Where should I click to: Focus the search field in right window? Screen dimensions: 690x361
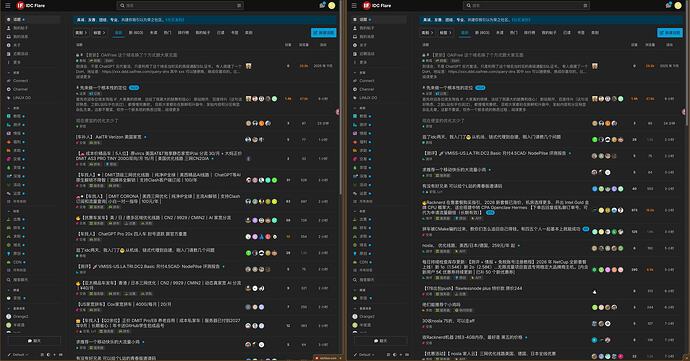[x=527, y=6]
